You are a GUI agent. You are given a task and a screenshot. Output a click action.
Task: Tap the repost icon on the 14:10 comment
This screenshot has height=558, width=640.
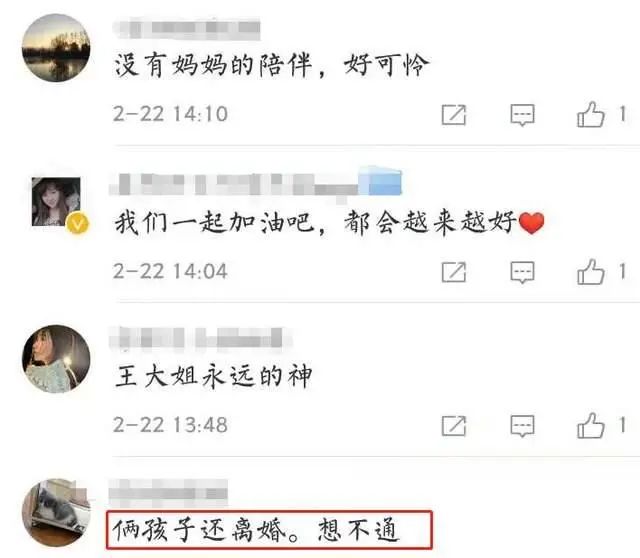453,115
